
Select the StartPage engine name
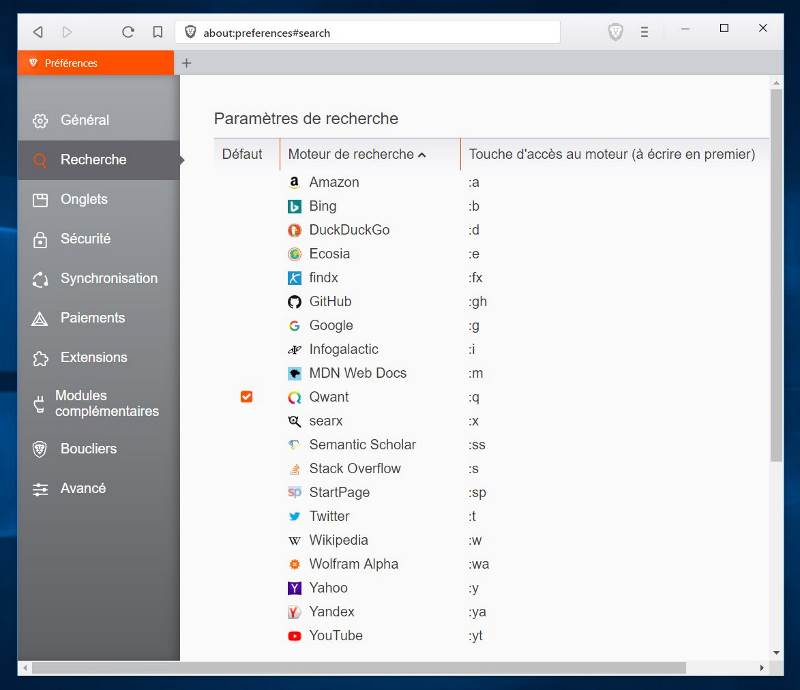(339, 492)
